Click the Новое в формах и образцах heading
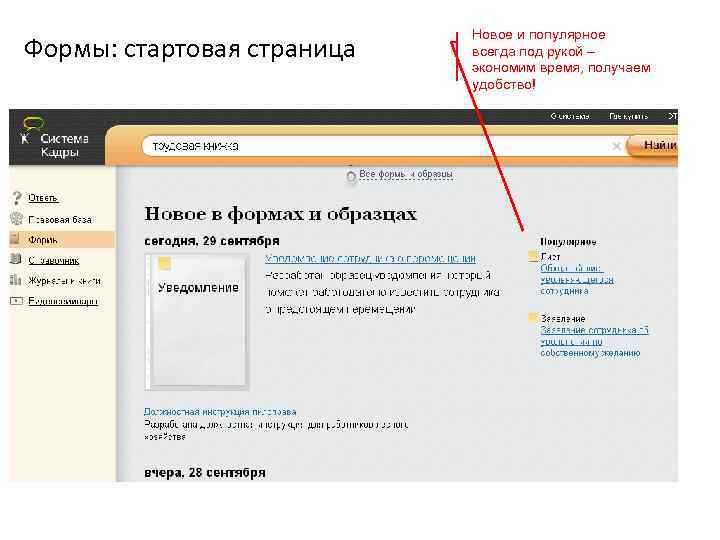720x540 pixels. [x=281, y=214]
